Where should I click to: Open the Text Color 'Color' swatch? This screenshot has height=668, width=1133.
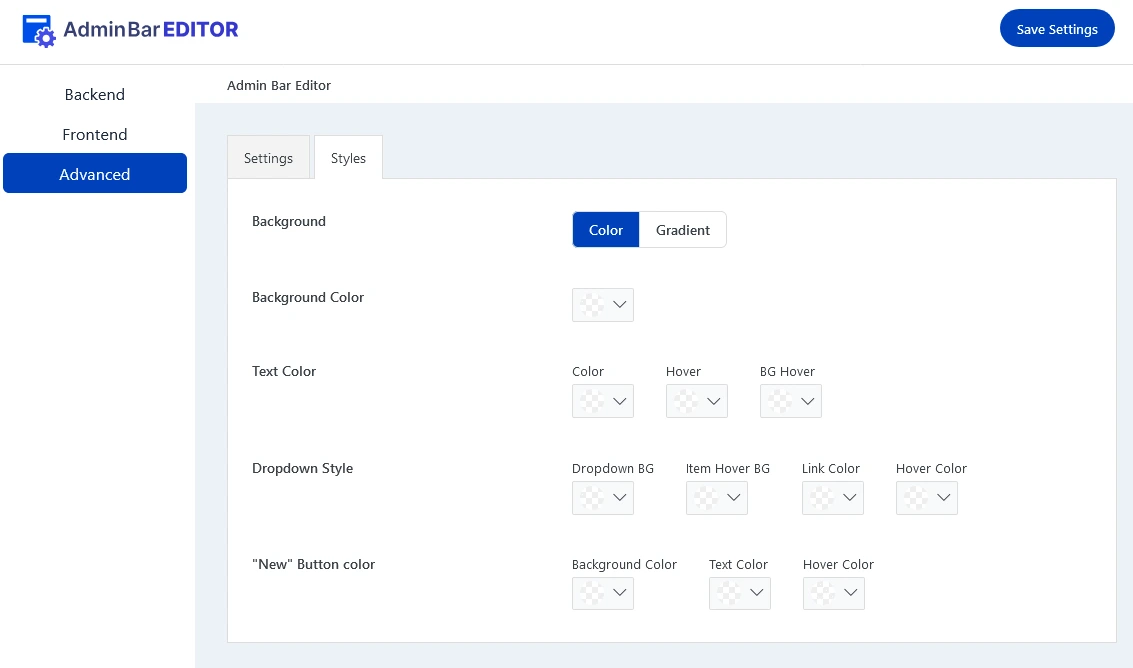(x=592, y=401)
